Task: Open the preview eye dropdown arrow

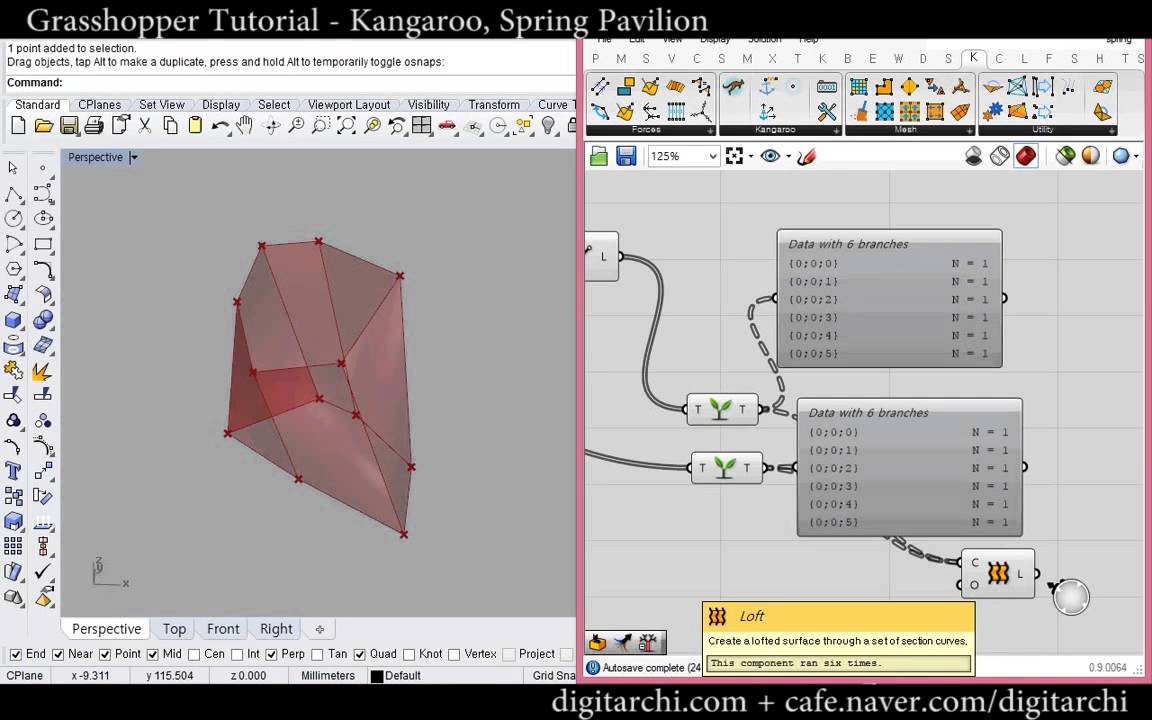Action: [x=788, y=156]
